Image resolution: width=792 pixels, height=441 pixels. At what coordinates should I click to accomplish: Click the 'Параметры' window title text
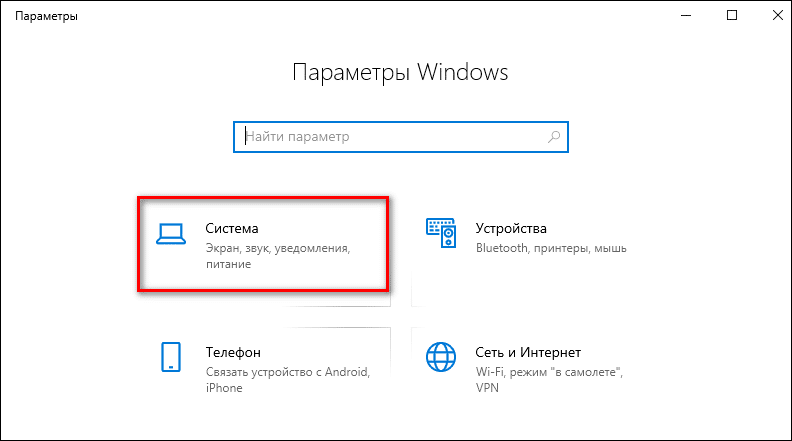pos(46,16)
